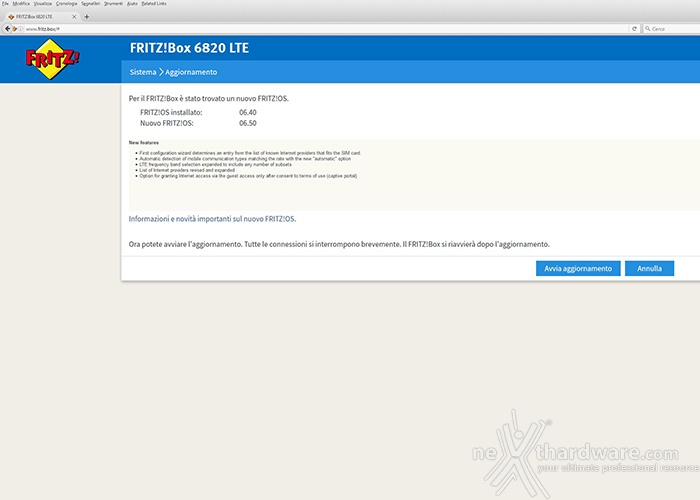700x500 pixels.
Task: Click the Avvia aggiornamento button
Action: click(x=578, y=268)
